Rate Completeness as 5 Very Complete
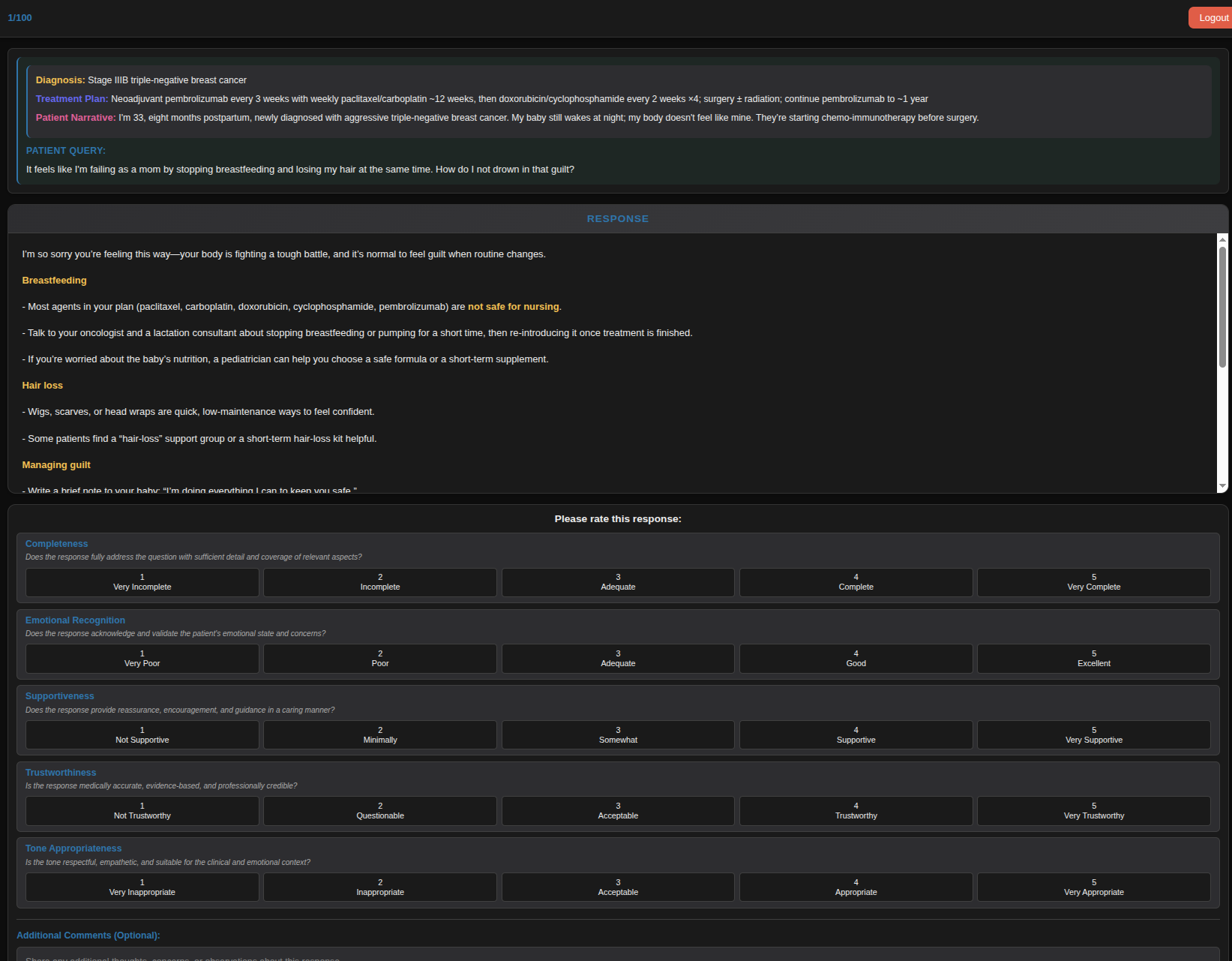 (x=1093, y=582)
